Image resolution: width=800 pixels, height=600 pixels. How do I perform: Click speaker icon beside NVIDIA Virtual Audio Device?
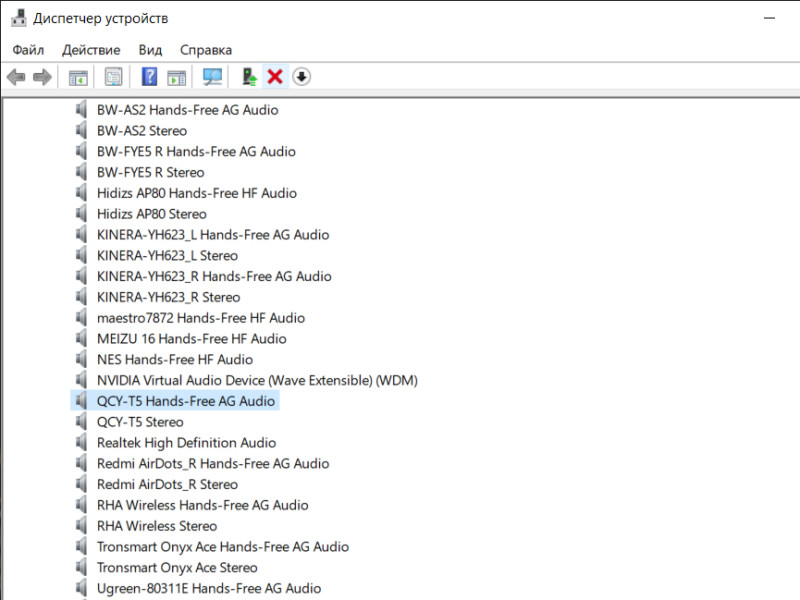pyautogui.click(x=81, y=380)
